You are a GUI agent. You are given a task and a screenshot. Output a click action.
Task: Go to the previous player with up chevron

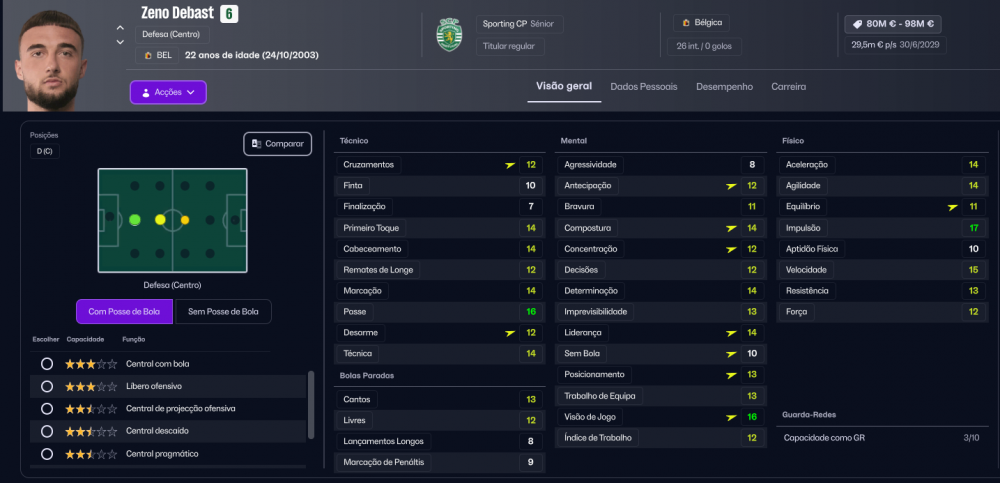pos(120,27)
